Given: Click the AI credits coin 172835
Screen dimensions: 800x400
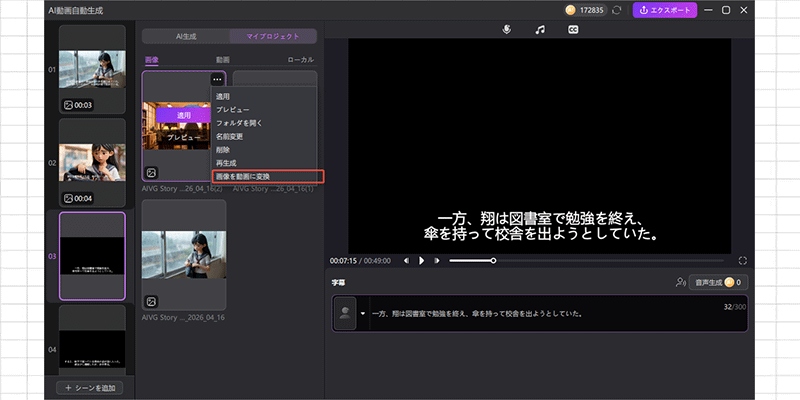Looking at the screenshot, I should click(x=585, y=10).
